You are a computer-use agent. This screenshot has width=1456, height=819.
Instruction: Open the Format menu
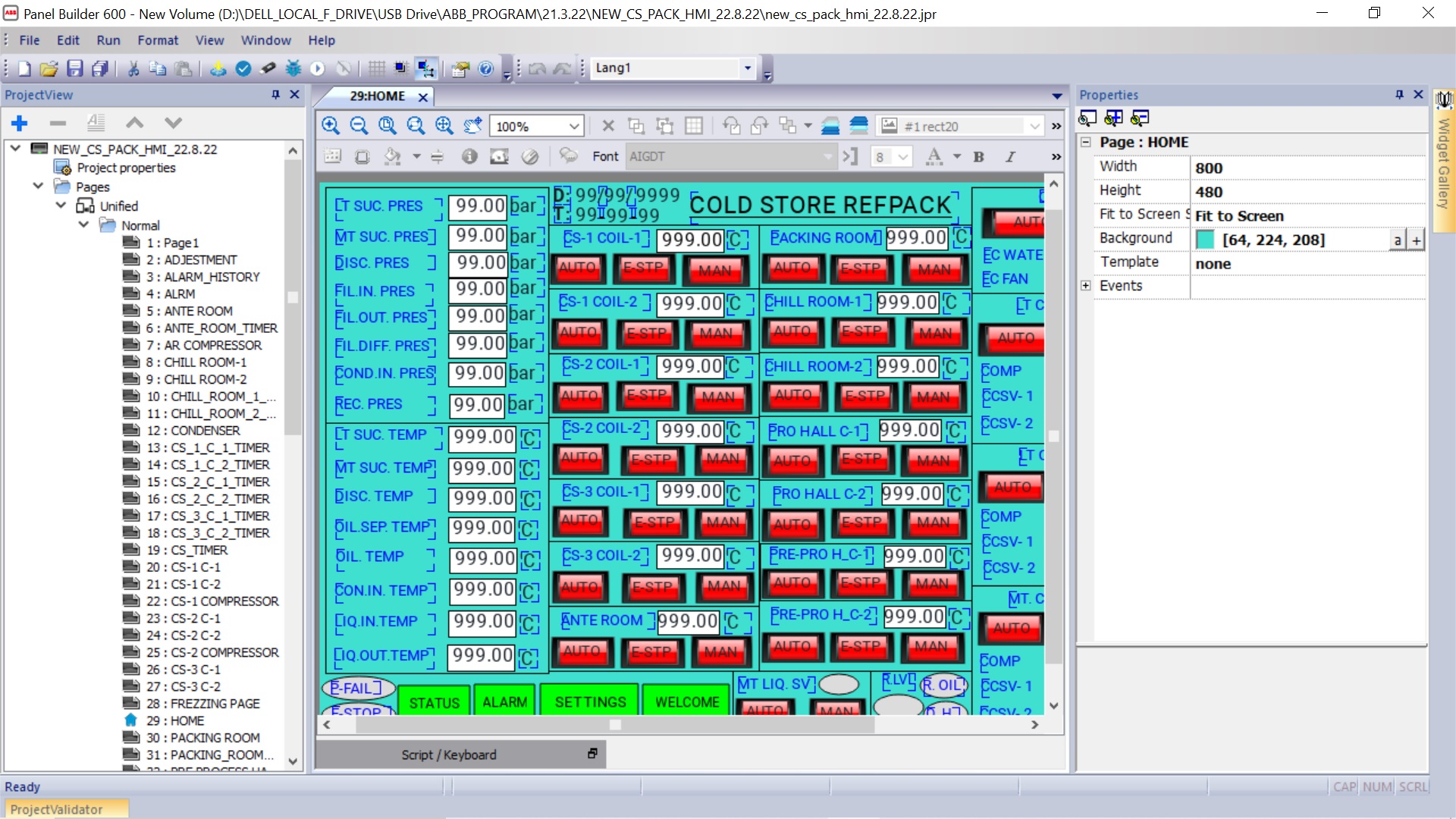pyautogui.click(x=158, y=40)
